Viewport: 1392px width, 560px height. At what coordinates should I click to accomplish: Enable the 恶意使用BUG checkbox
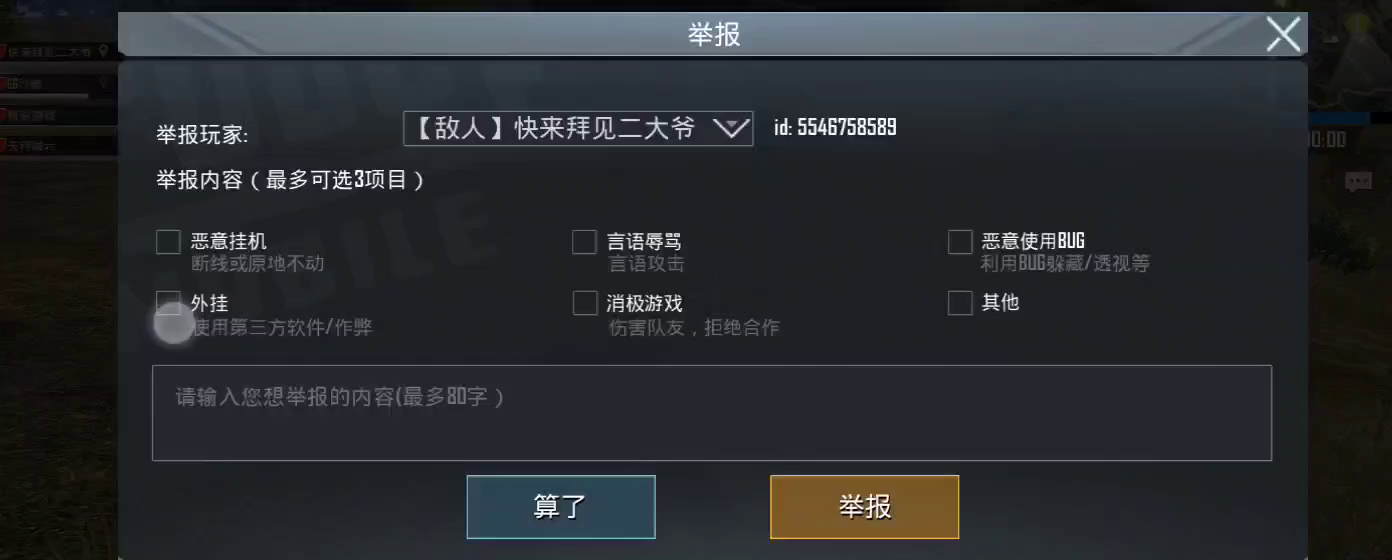click(x=960, y=242)
